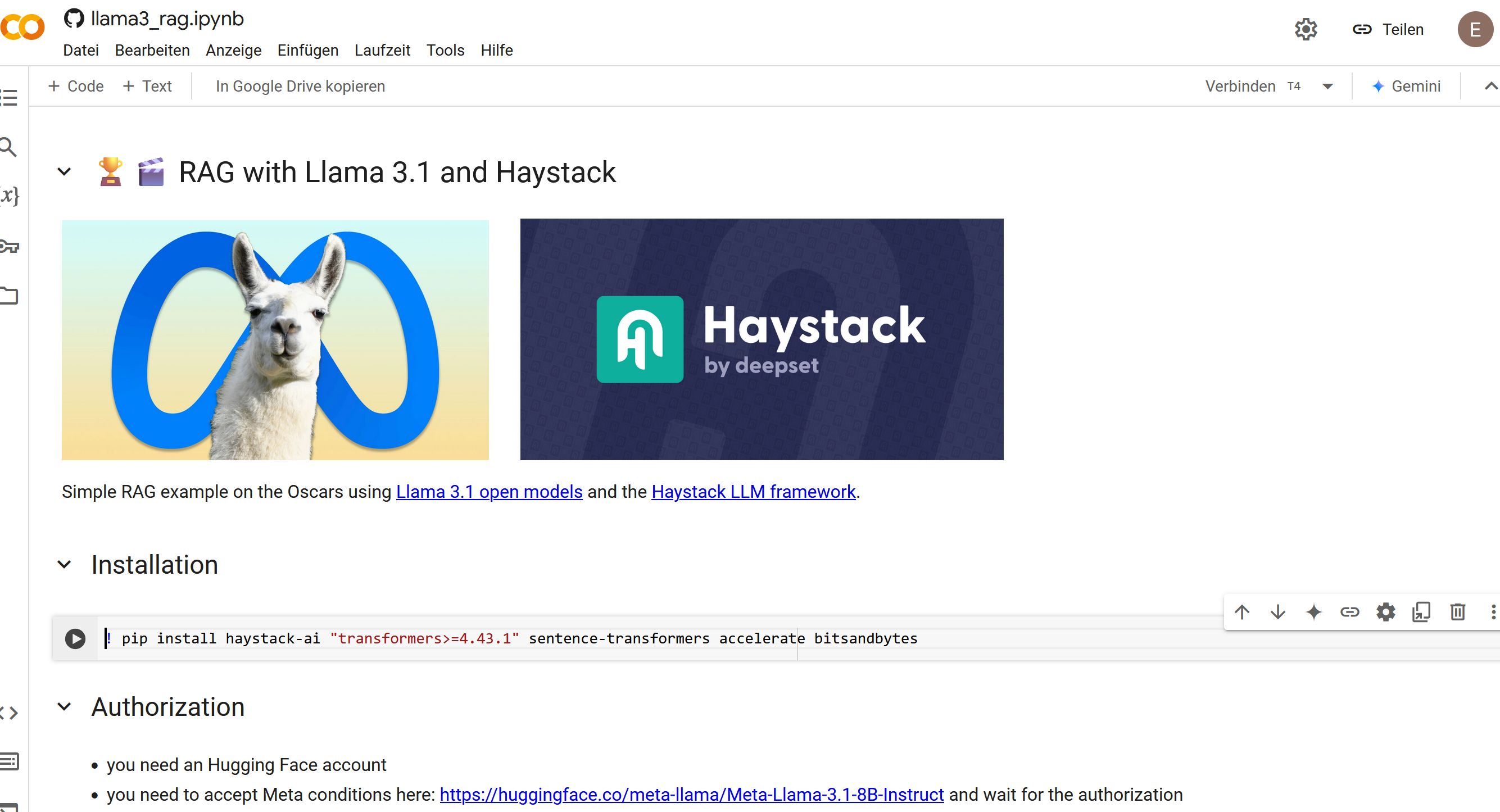1500x812 pixels.
Task: Move cell down with arrow icon
Action: [1277, 612]
